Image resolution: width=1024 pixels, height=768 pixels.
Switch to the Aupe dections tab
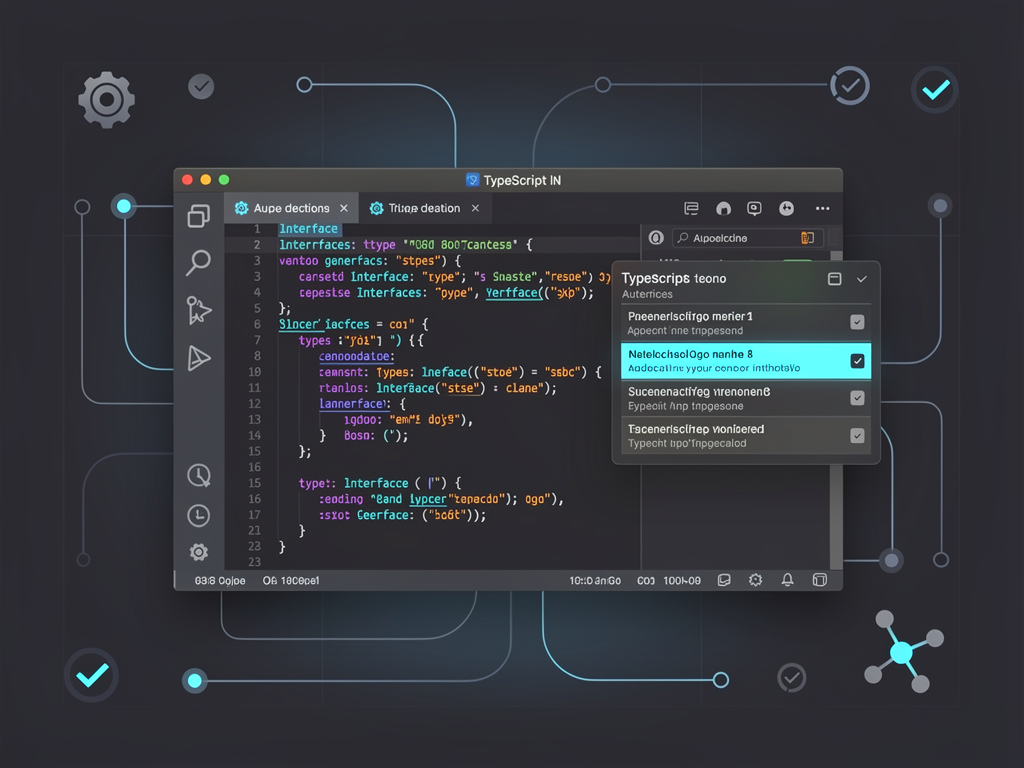291,208
